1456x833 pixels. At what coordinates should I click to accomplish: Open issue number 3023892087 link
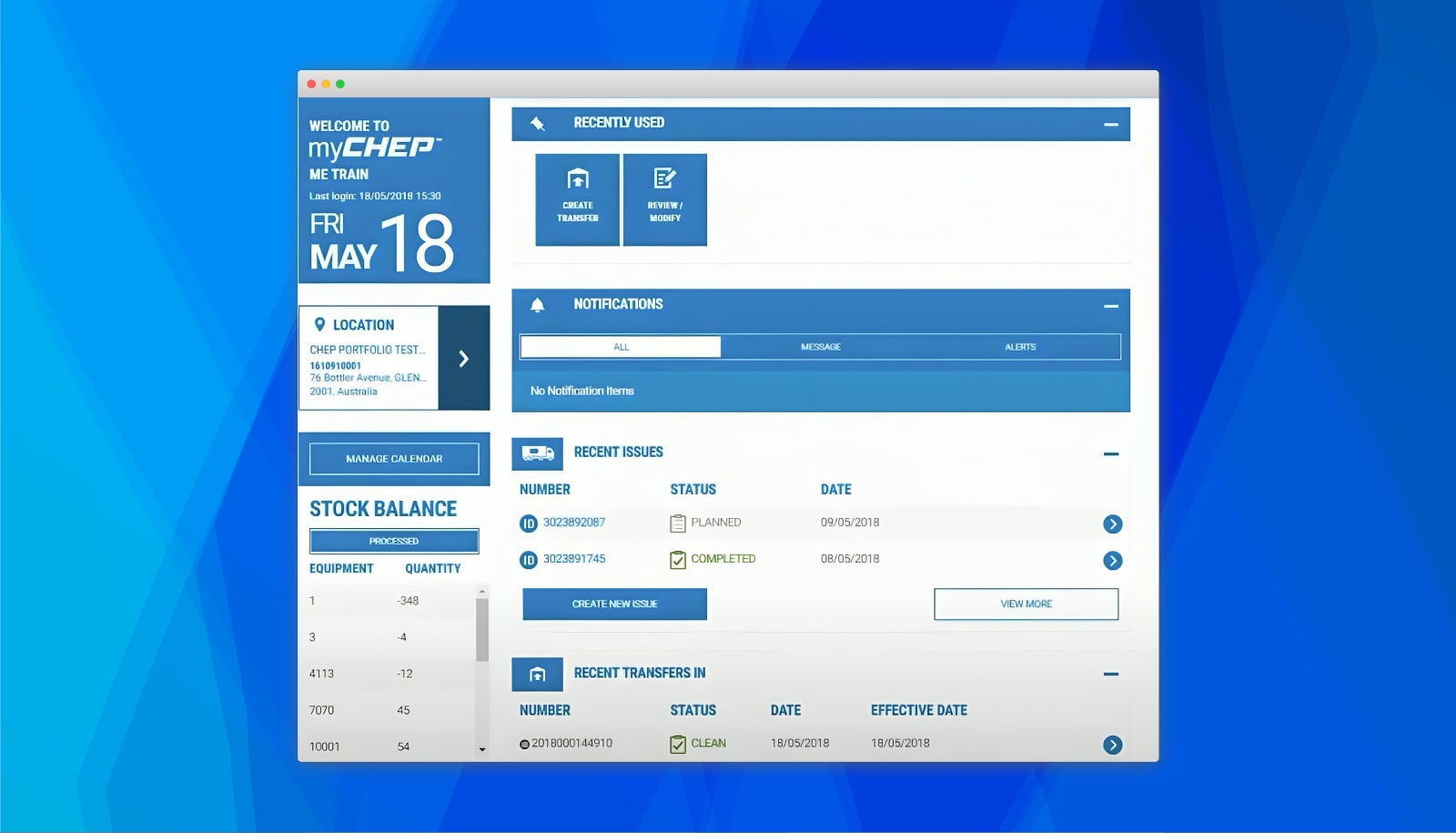click(x=574, y=523)
